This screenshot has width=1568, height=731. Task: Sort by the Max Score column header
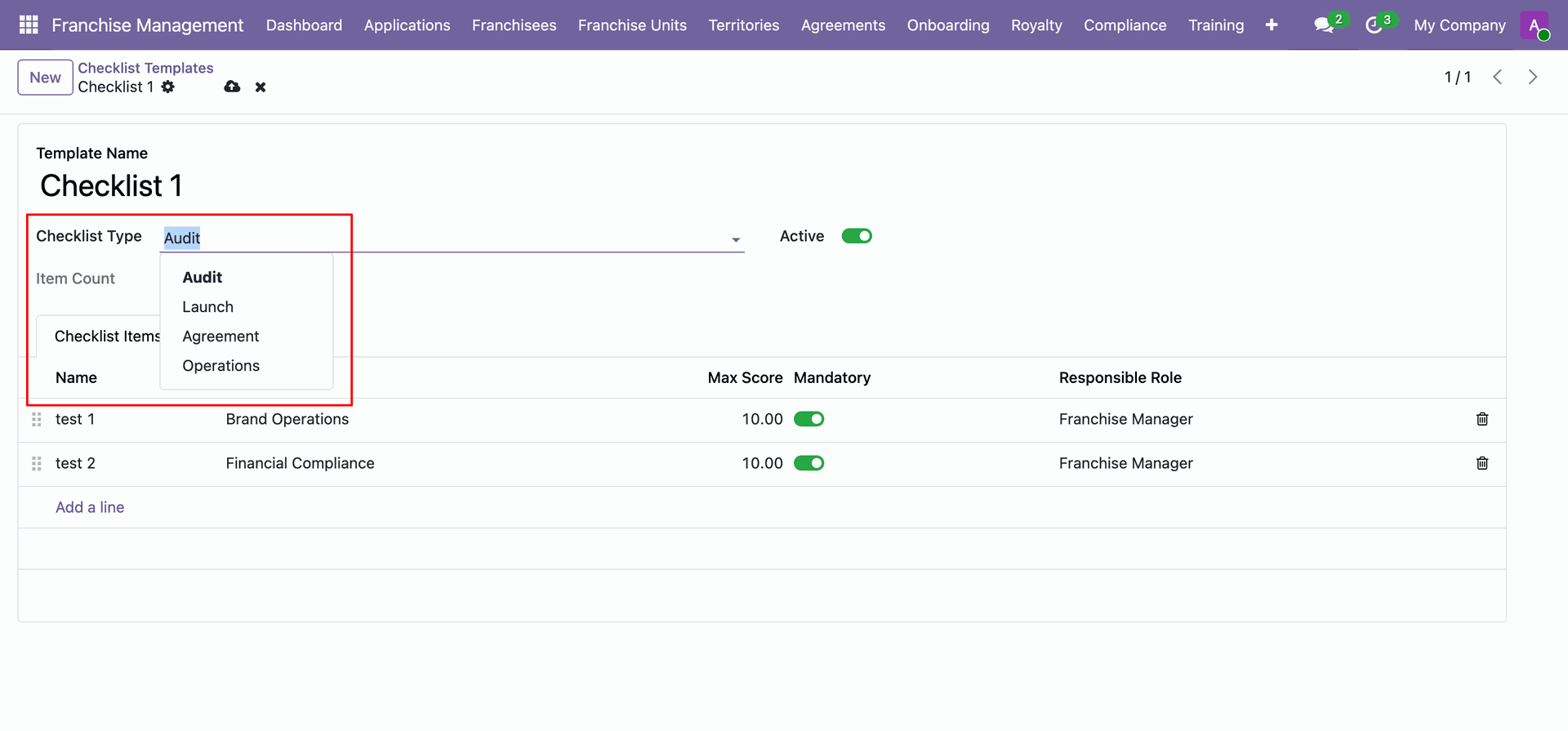tap(745, 377)
